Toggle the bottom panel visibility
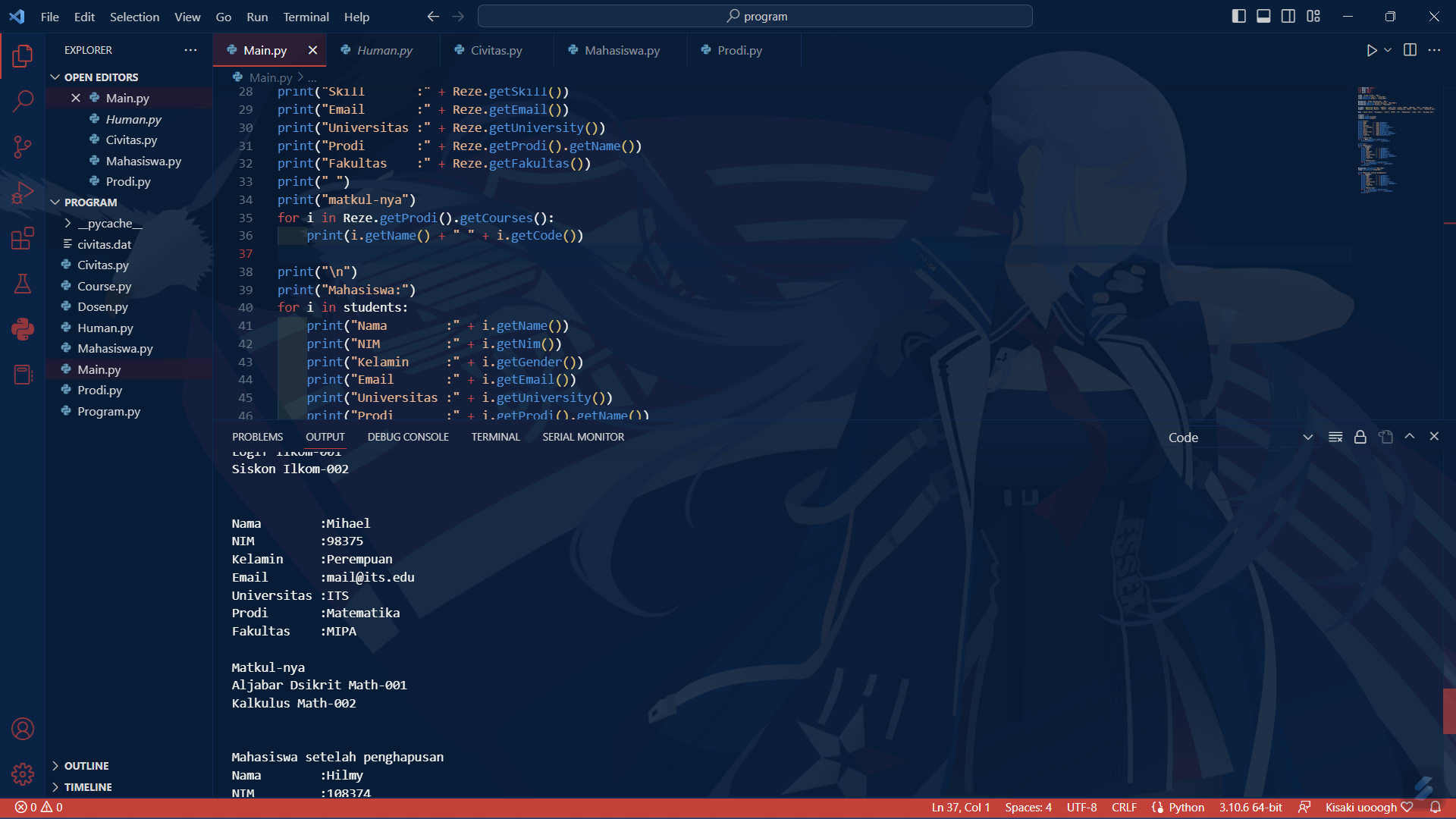The image size is (1456, 819). click(x=1263, y=15)
